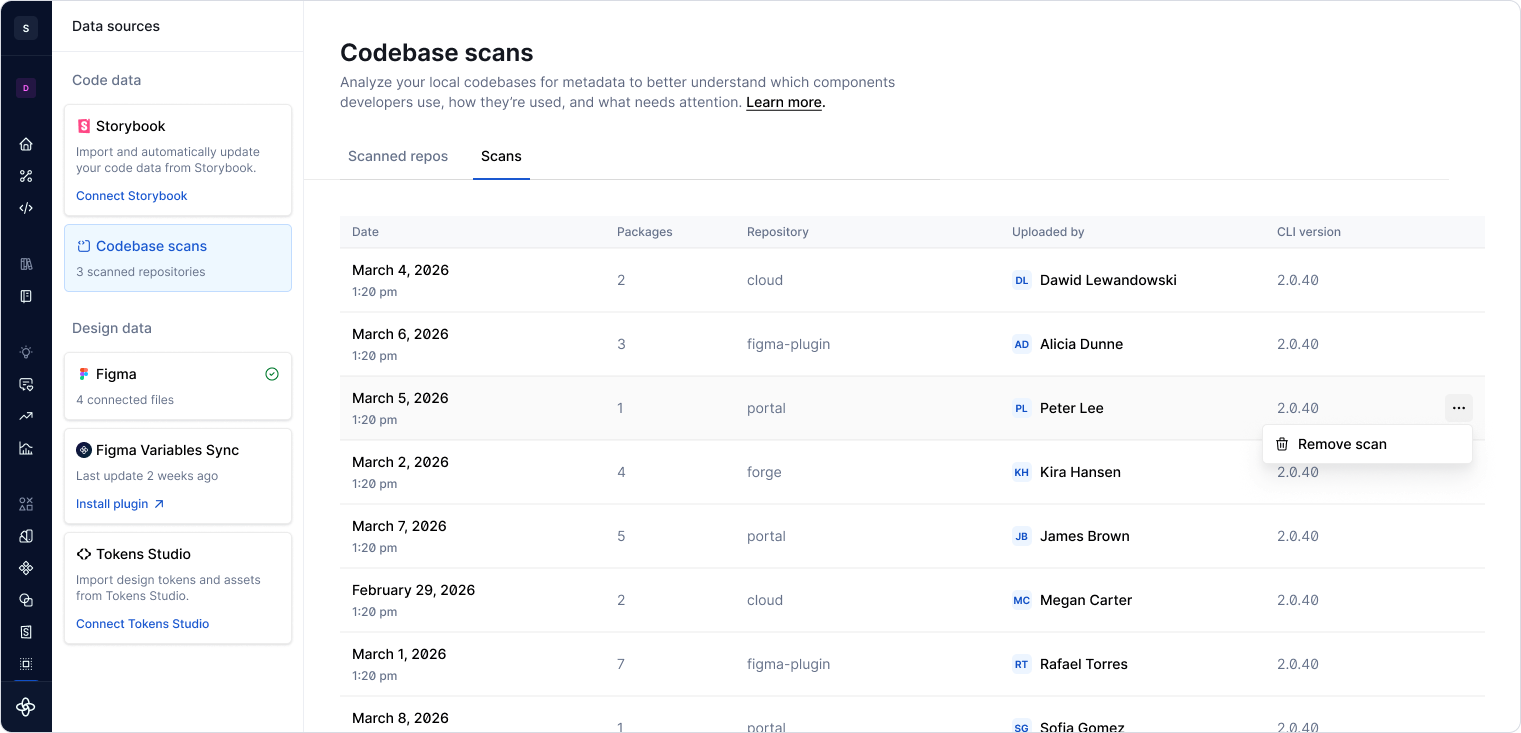The image size is (1521, 733).
Task: Click the KH avatar for Kira Hansen
Action: click(1022, 472)
